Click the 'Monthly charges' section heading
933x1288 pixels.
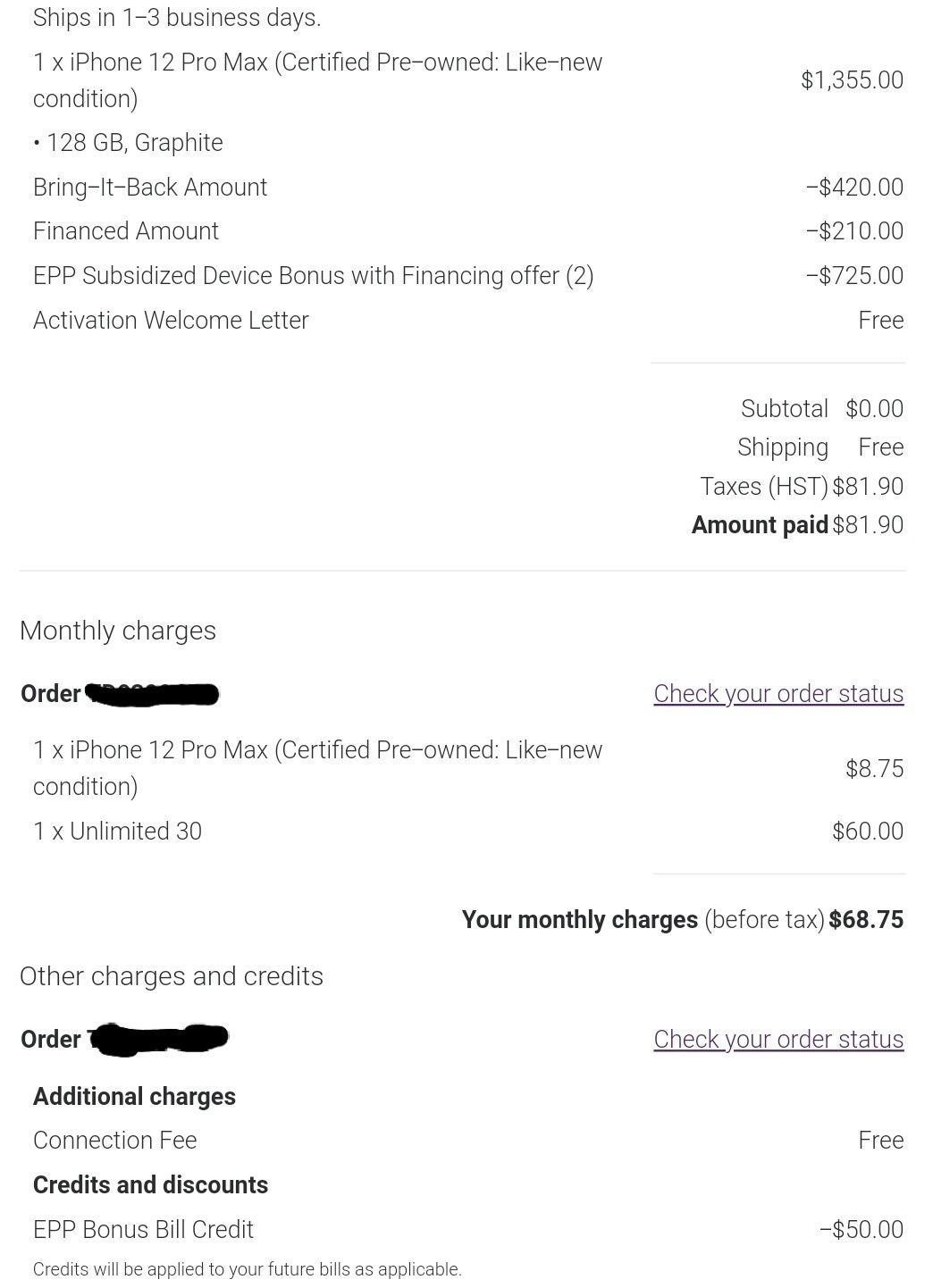pos(117,631)
